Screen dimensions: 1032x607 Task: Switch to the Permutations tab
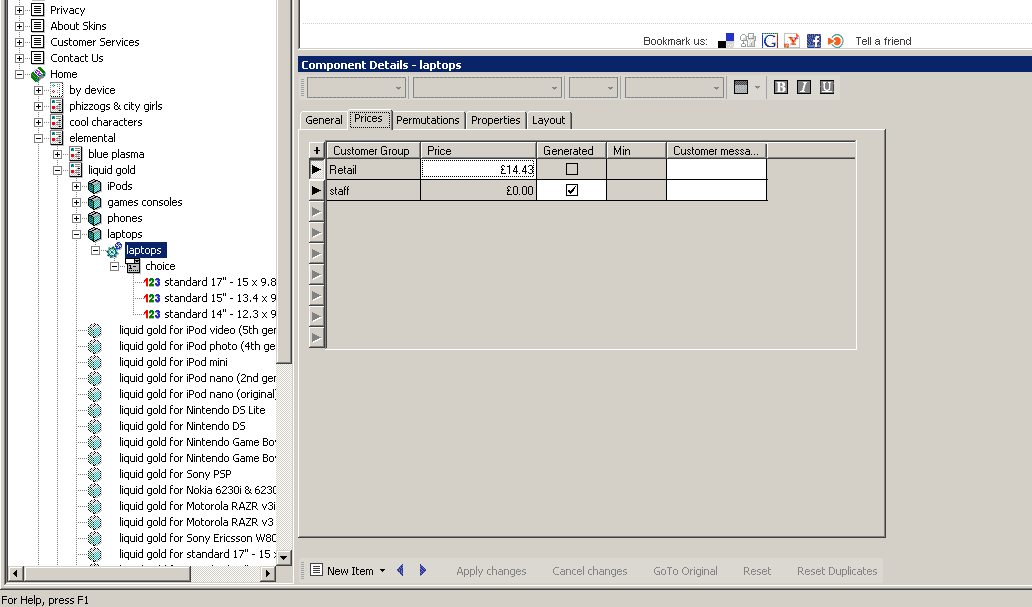point(427,120)
